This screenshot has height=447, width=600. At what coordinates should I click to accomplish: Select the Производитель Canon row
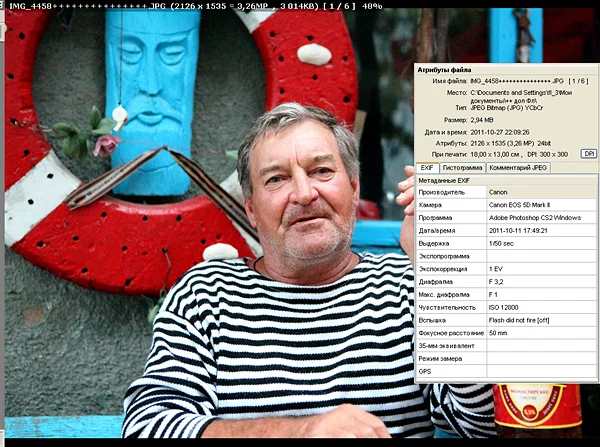(506, 192)
